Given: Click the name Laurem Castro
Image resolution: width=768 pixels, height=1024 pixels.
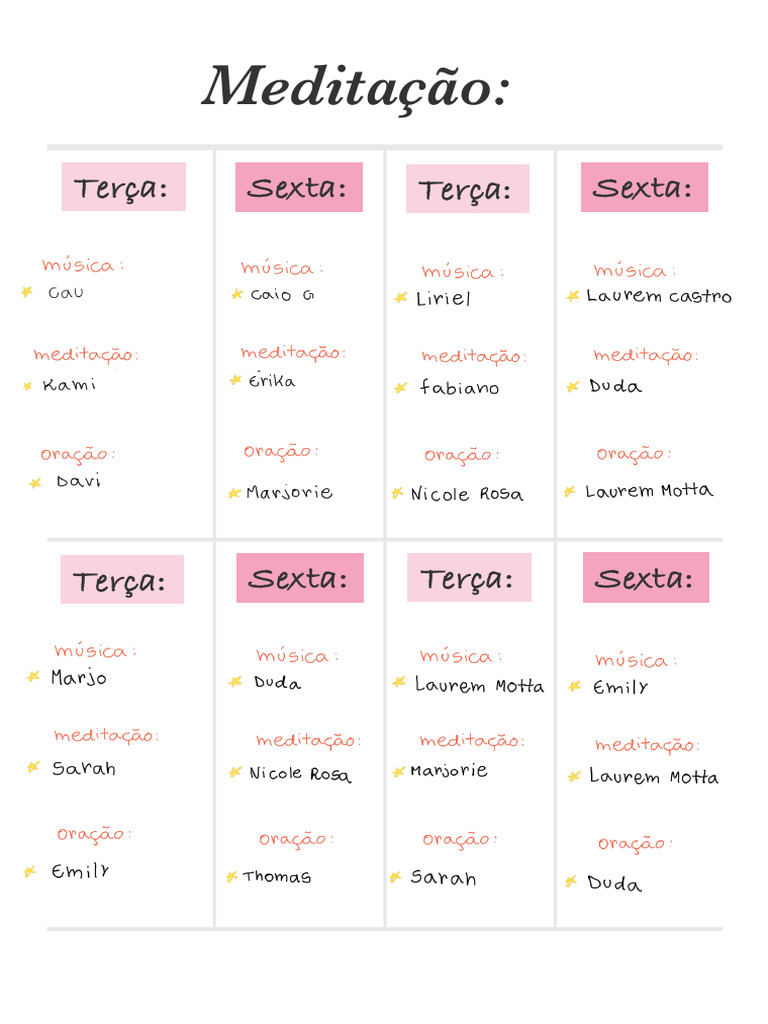Looking at the screenshot, I should 659,296.
